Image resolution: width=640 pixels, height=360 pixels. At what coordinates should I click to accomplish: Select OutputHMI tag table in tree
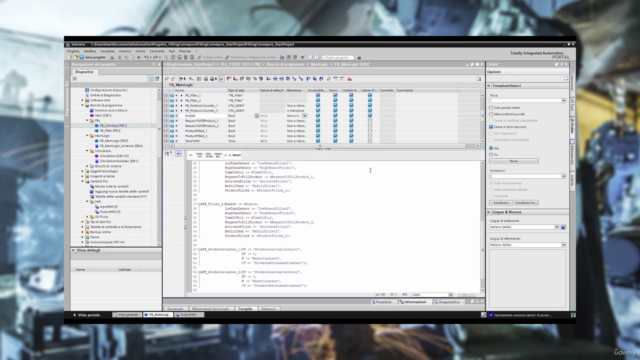[110, 212]
